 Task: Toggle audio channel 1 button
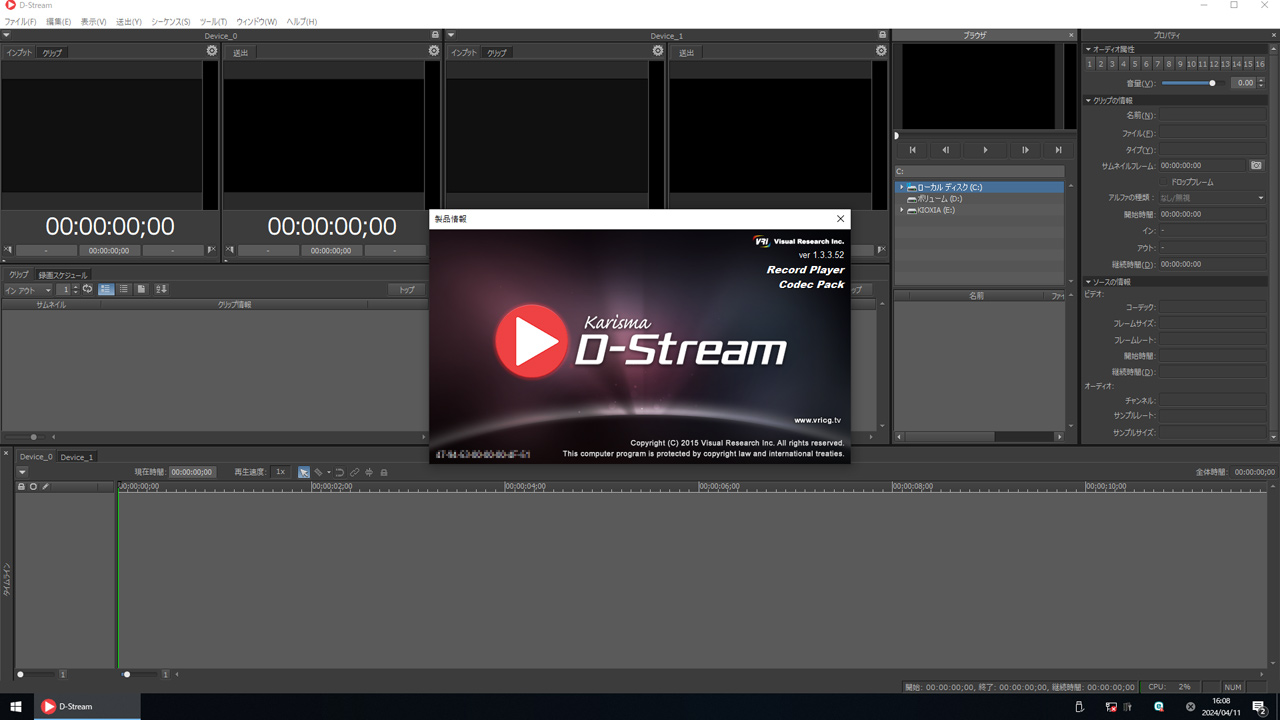pos(1090,64)
